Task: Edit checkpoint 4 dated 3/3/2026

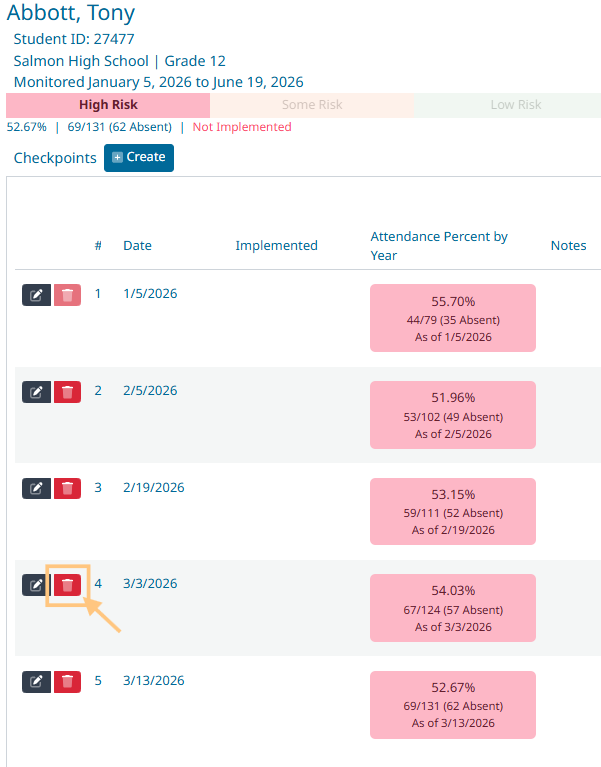Action: tap(36, 585)
